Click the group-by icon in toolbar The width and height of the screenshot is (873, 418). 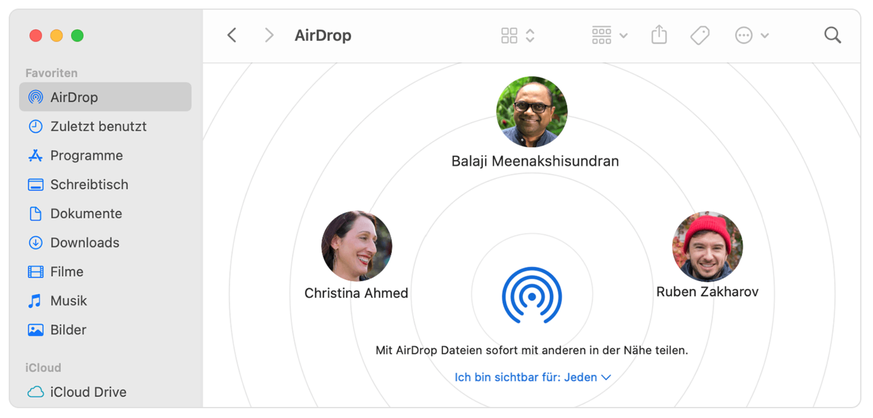click(x=601, y=36)
